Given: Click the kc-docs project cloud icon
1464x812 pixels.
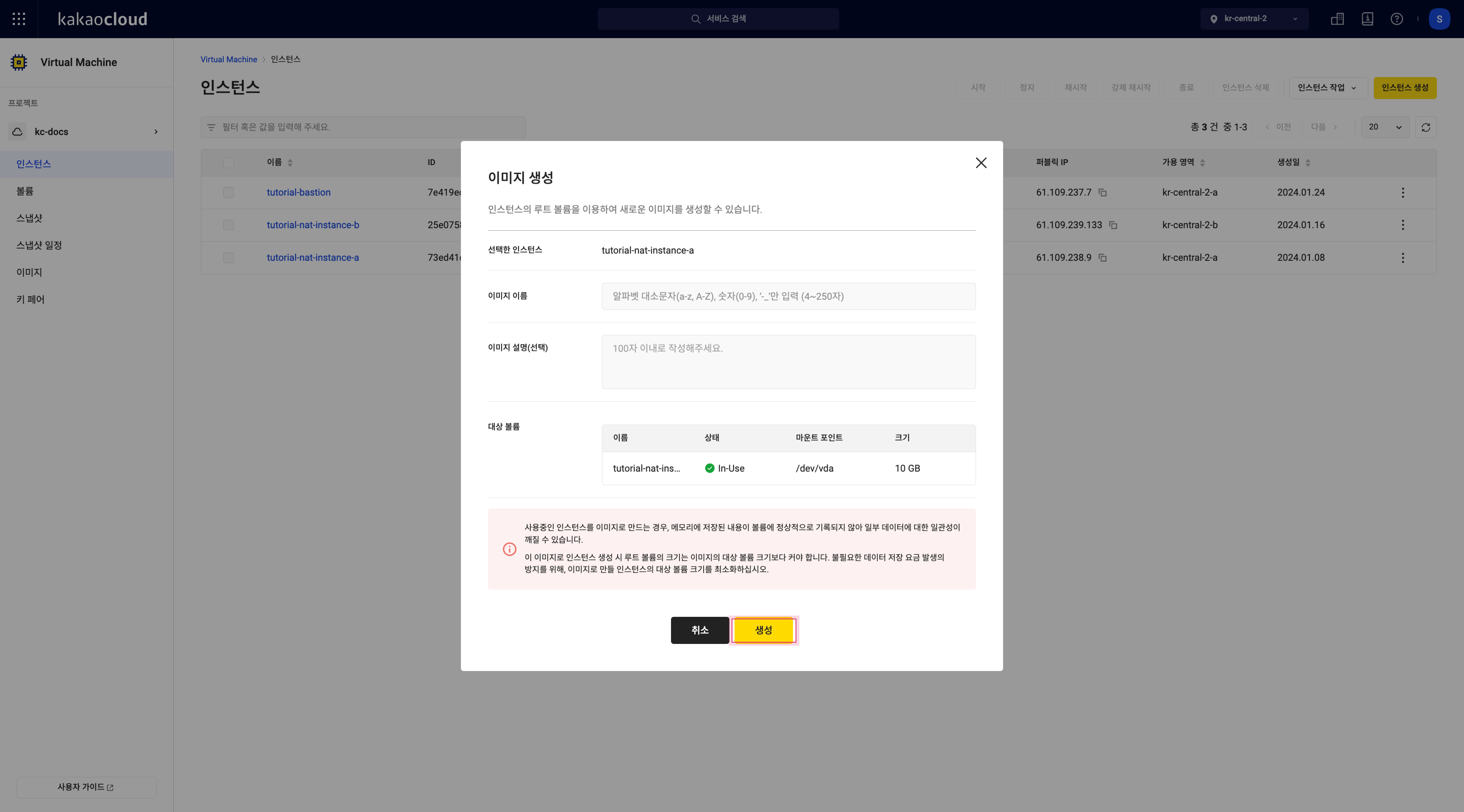Looking at the screenshot, I should point(18,132).
